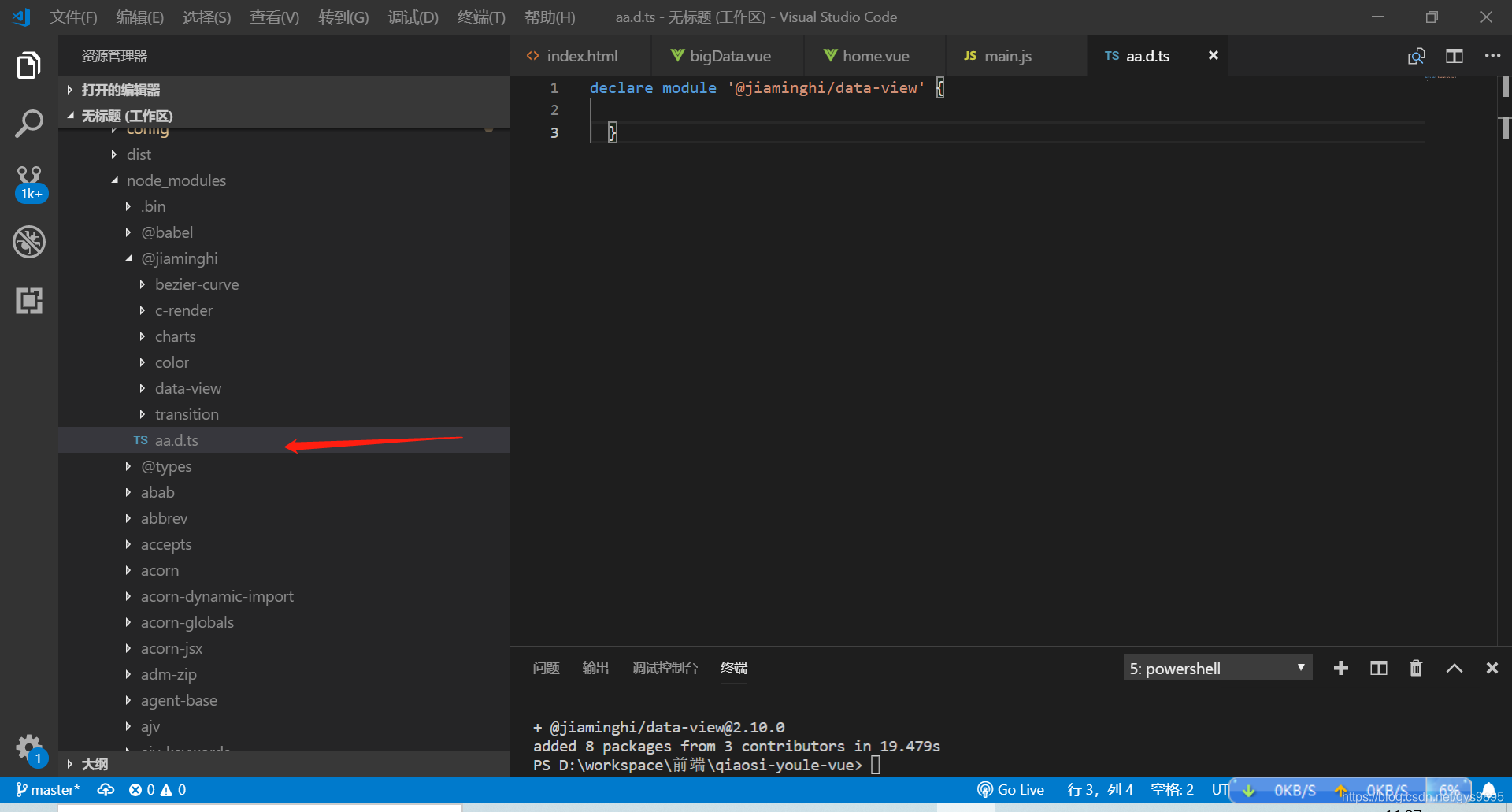Viewport: 1512px width, 812px height.
Task: Open the 选择(S) menu
Action: pyautogui.click(x=206, y=17)
